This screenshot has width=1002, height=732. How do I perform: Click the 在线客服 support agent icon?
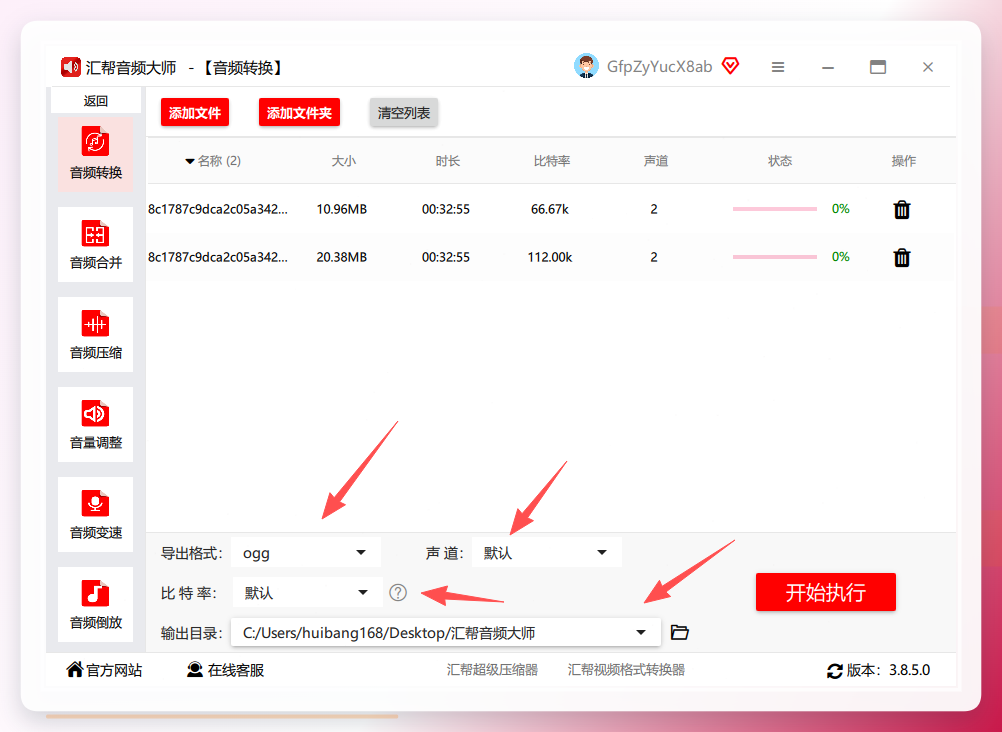(195, 669)
